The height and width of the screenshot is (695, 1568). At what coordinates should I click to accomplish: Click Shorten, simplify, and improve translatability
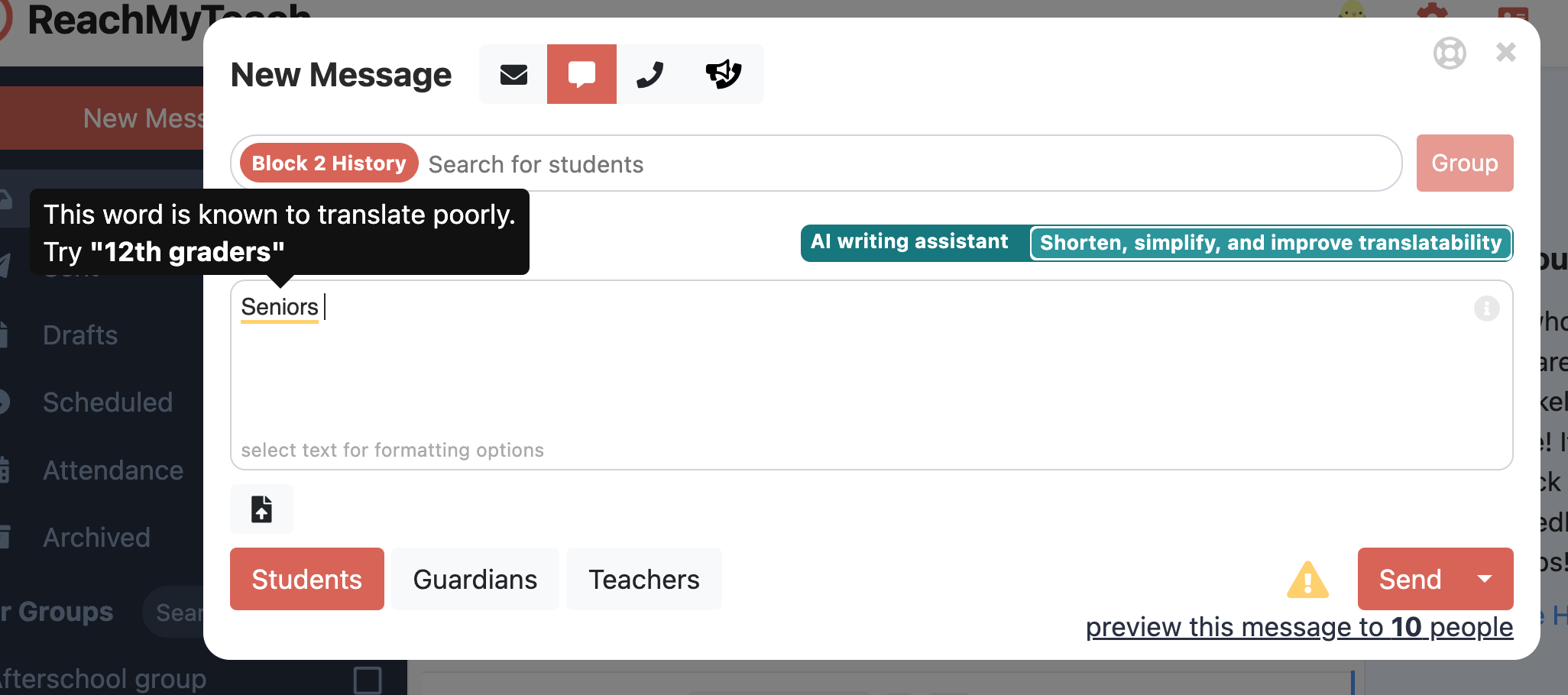point(1270,243)
